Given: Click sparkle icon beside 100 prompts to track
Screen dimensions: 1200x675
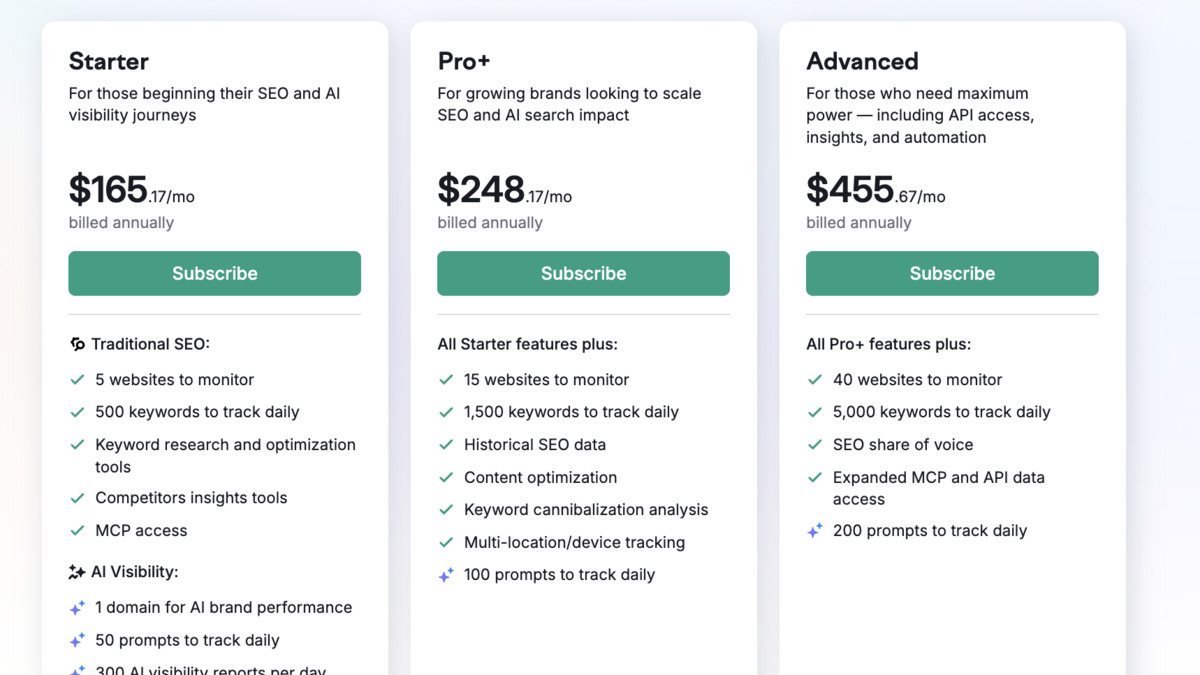Looking at the screenshot, I should click(x=446, y=575).
